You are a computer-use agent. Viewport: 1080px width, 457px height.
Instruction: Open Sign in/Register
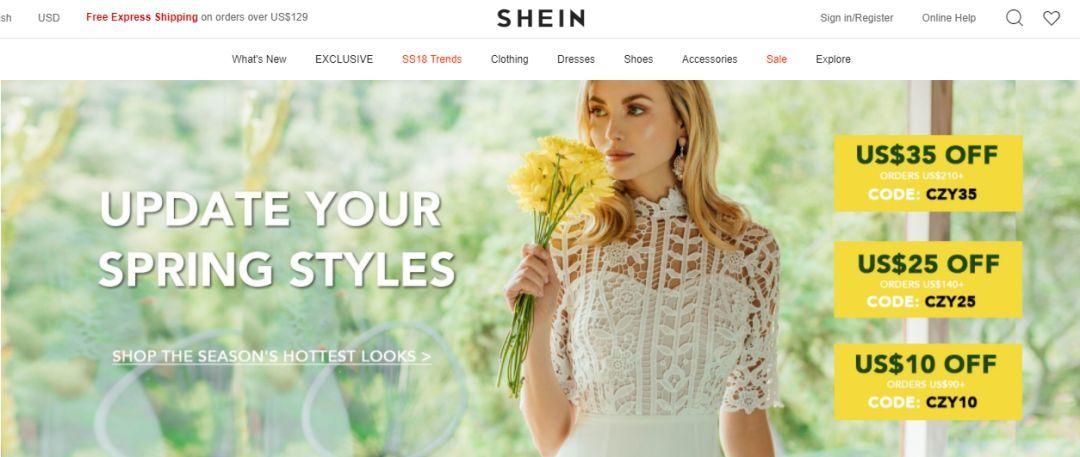click(x=856, y=18)
